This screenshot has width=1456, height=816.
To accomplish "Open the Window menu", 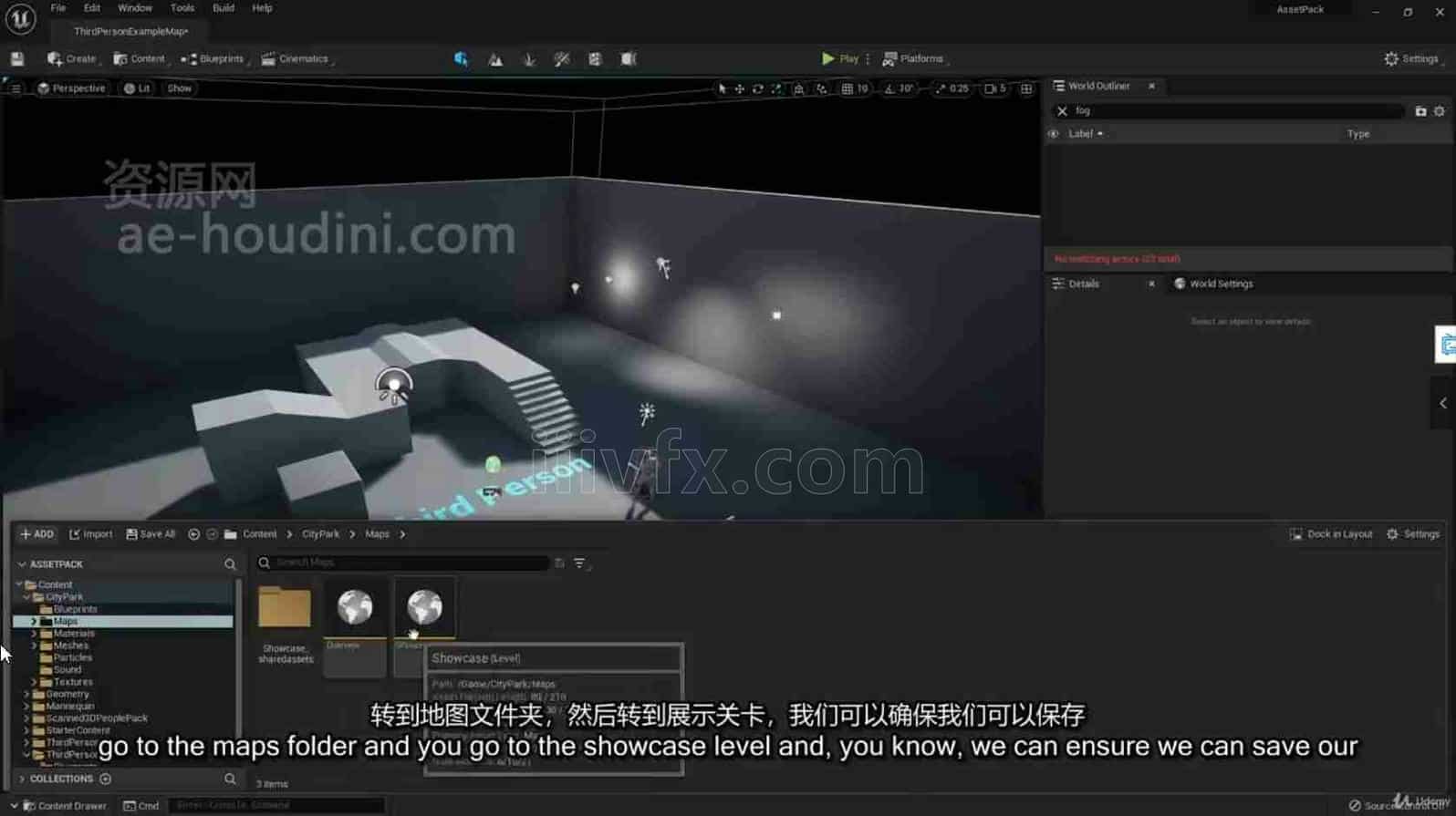I will 135,8.
